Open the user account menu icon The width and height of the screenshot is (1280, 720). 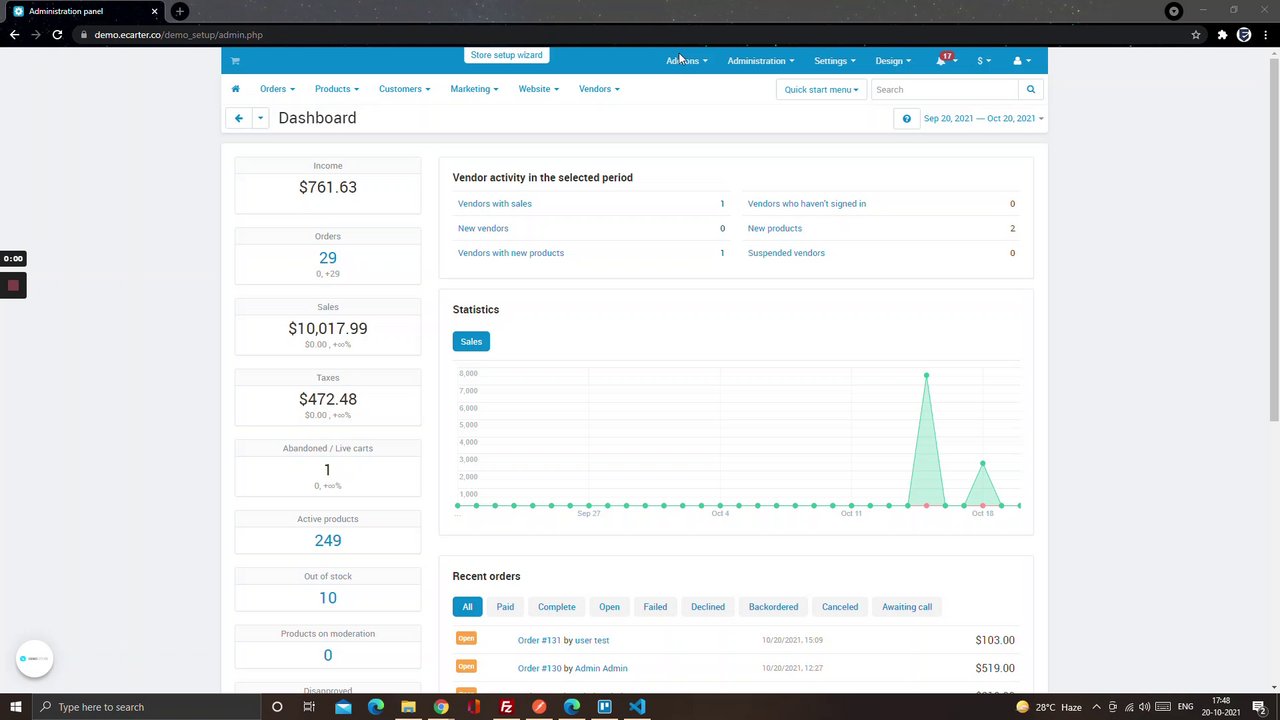pos(1021,61)
